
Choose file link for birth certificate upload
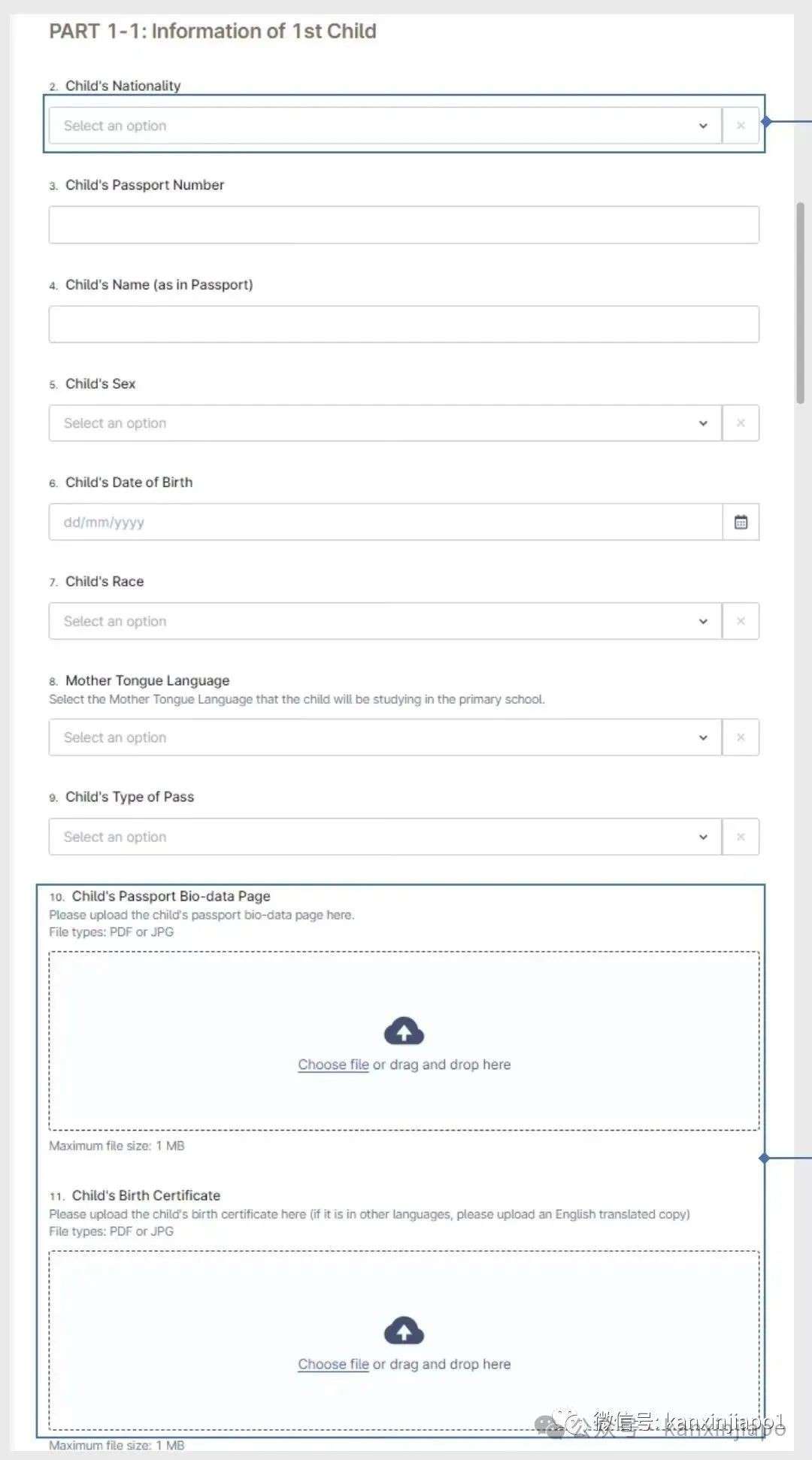coord(333,1364)
